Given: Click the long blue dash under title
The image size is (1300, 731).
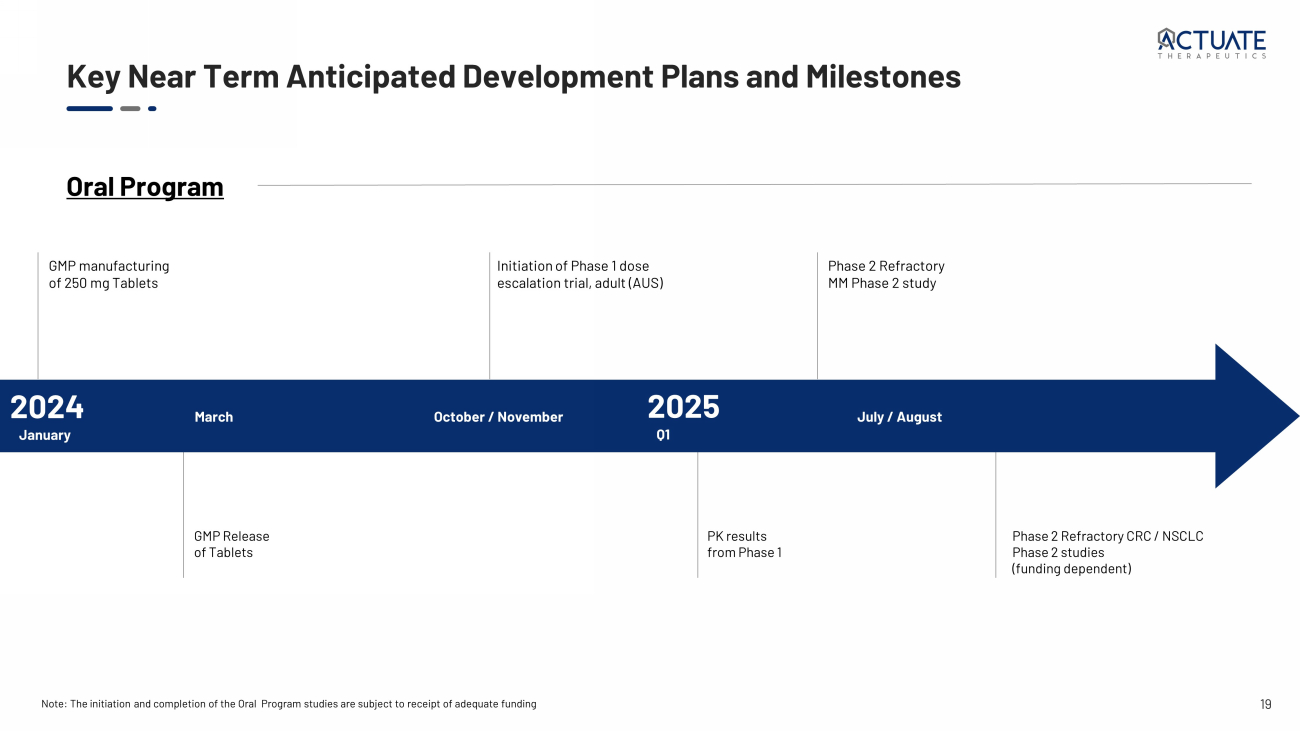Looking at the screenshot, I should pyautogui.click(x=89, y=108).
